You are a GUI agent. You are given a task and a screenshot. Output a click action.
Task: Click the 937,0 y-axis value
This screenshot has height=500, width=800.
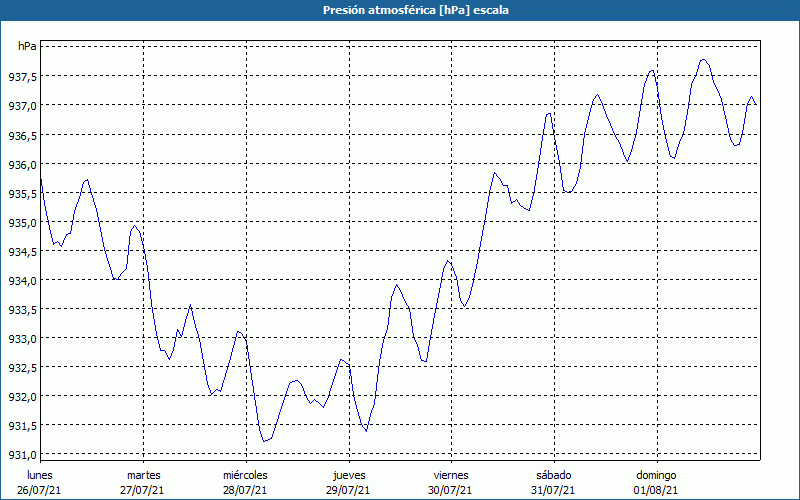coord(22,106)
